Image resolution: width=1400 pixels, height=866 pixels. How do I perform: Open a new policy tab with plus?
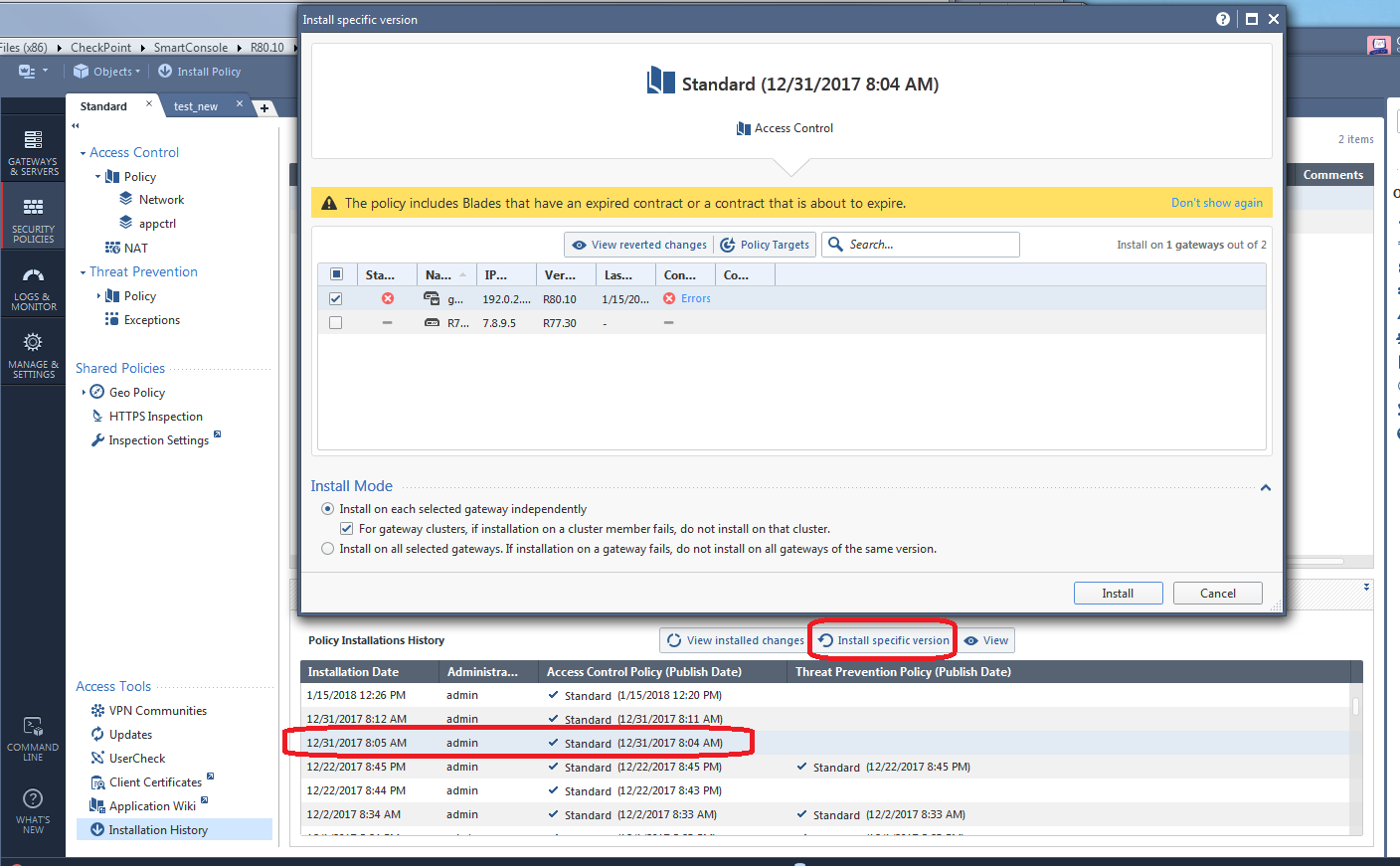(x=264, y=107)
